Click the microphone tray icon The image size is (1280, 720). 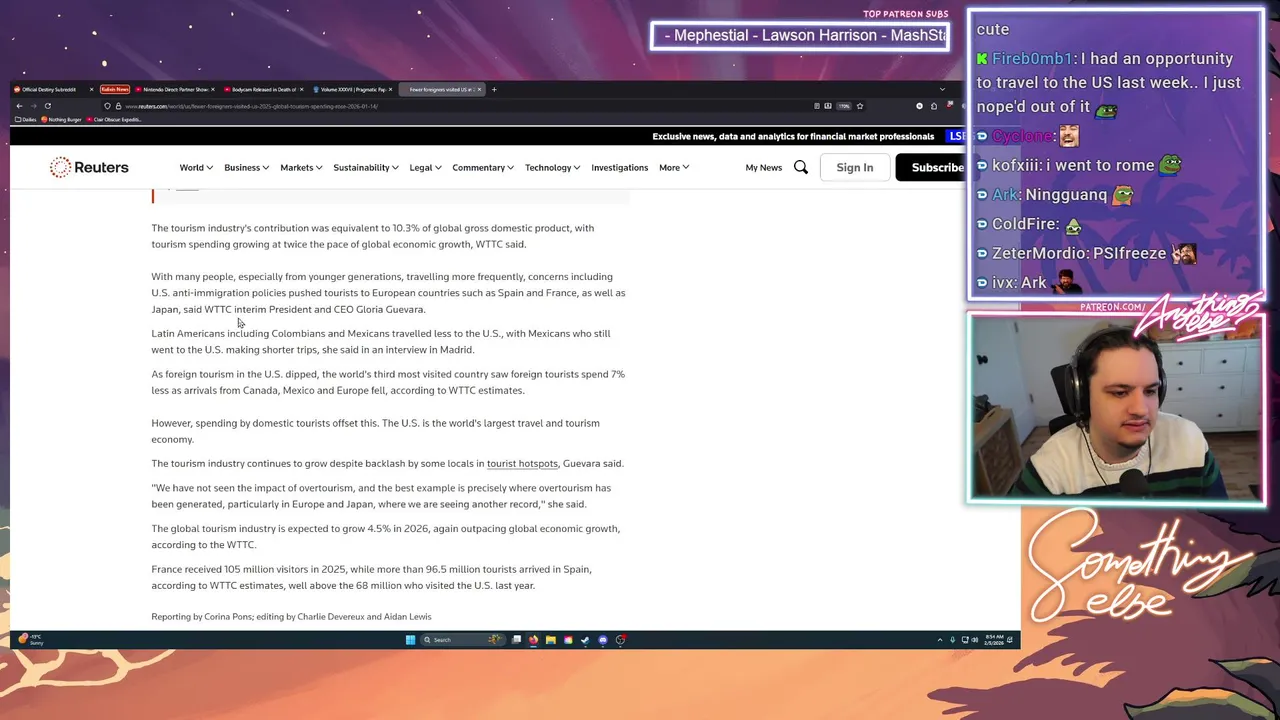tap(953, 640)
